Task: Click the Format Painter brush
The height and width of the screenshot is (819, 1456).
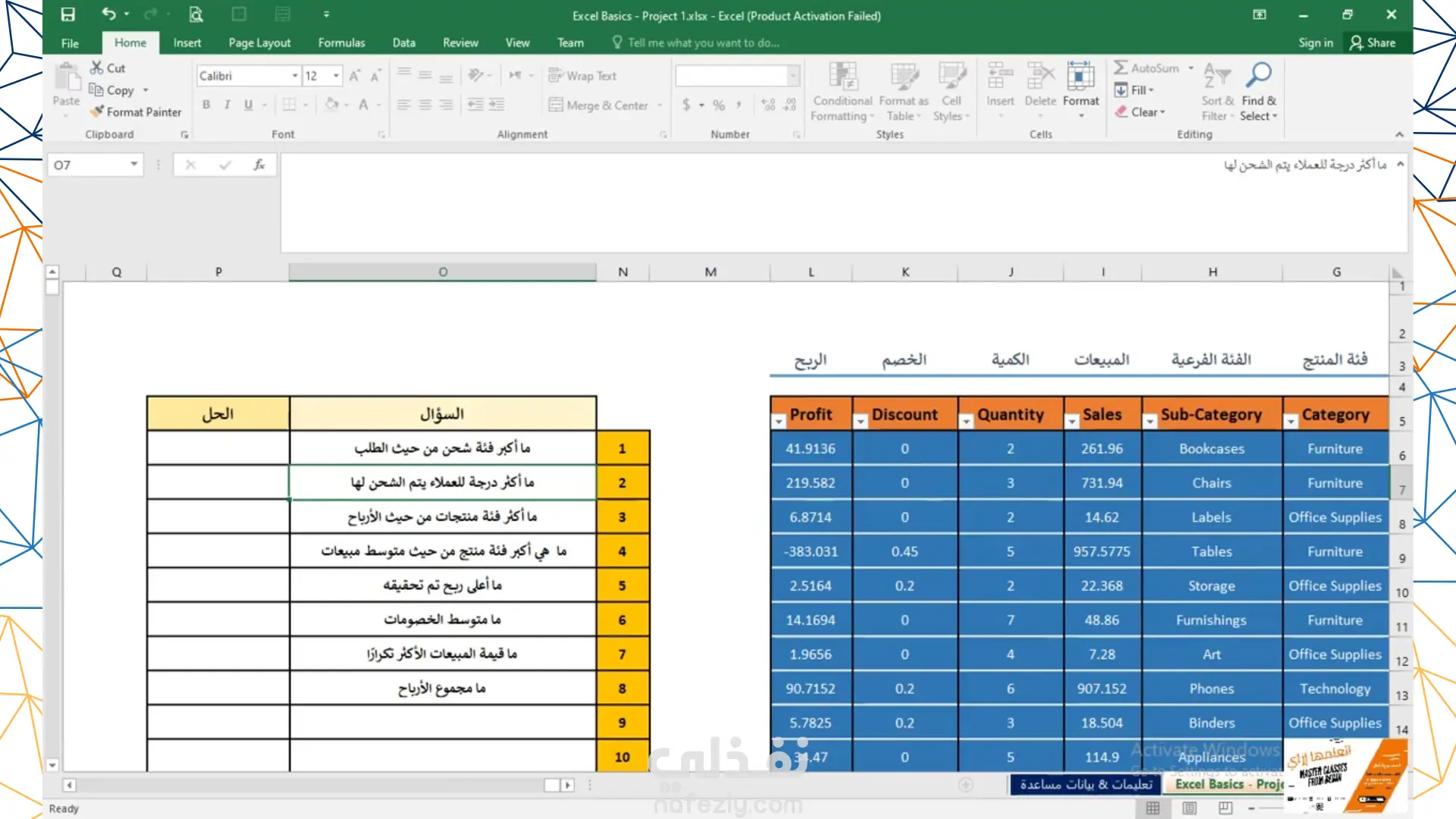Action: click(96, 111)
